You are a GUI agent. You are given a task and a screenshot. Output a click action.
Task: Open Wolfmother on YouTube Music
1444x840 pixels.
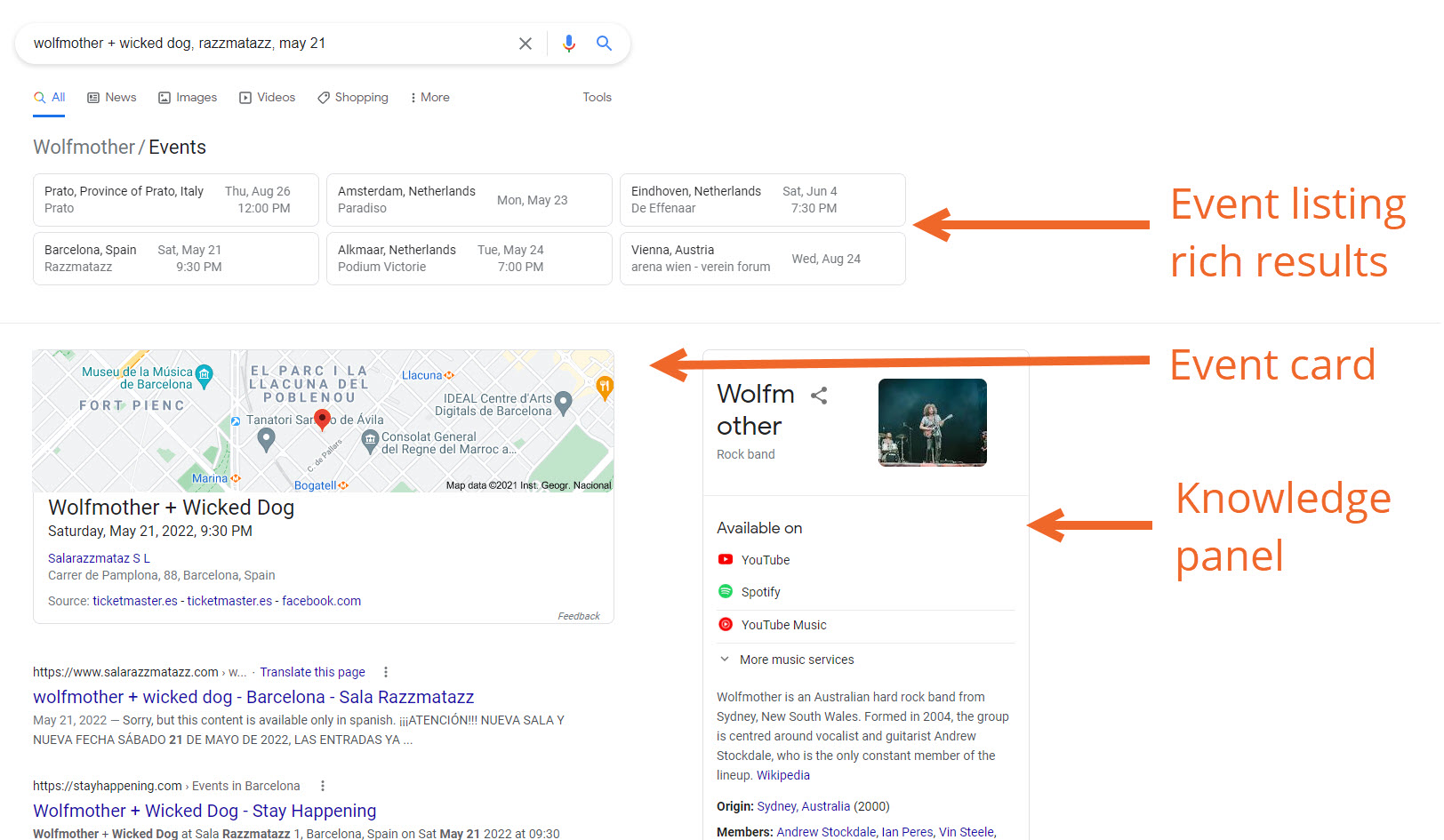tap(773, 625)
